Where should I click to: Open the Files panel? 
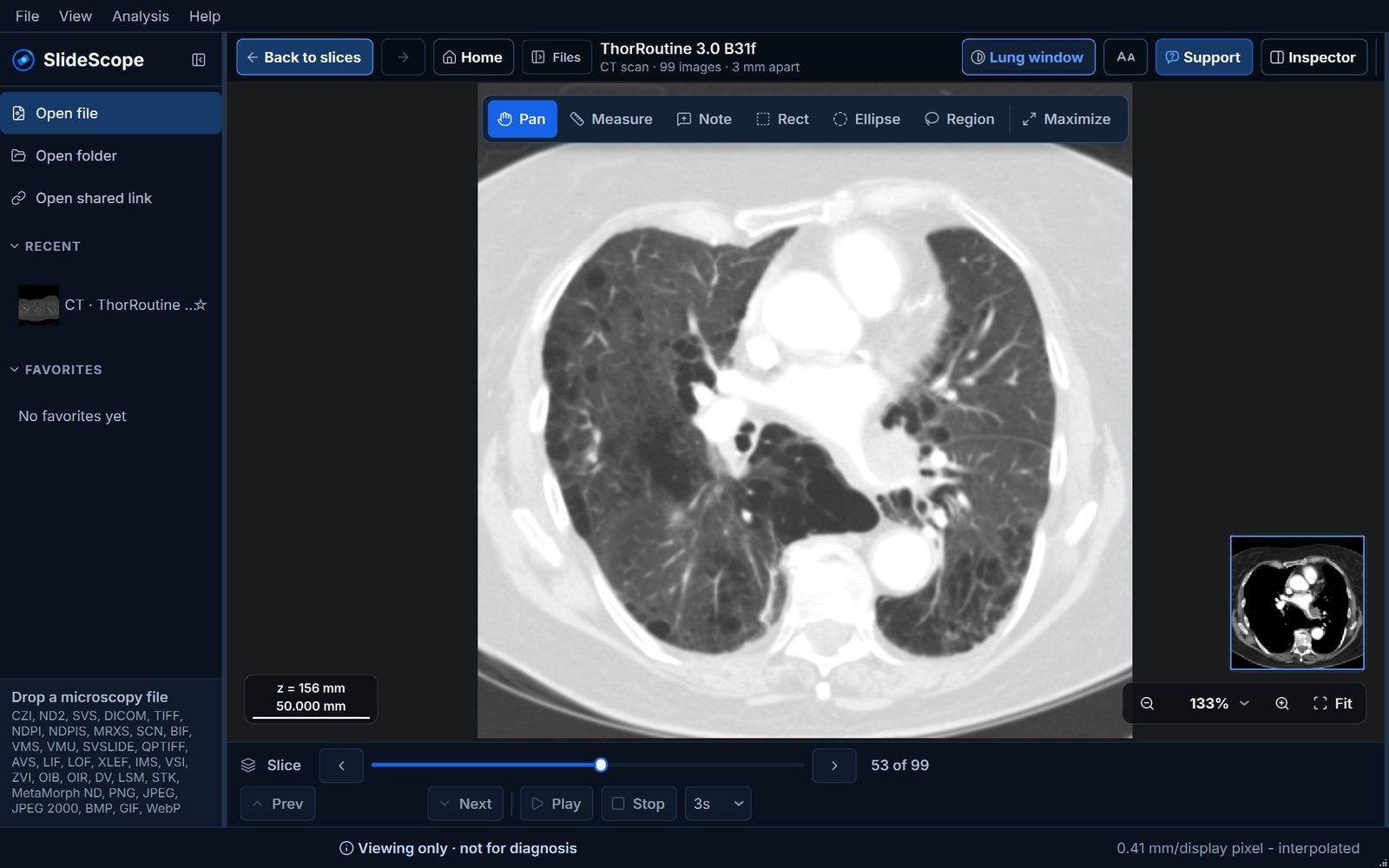click(556, 57)
